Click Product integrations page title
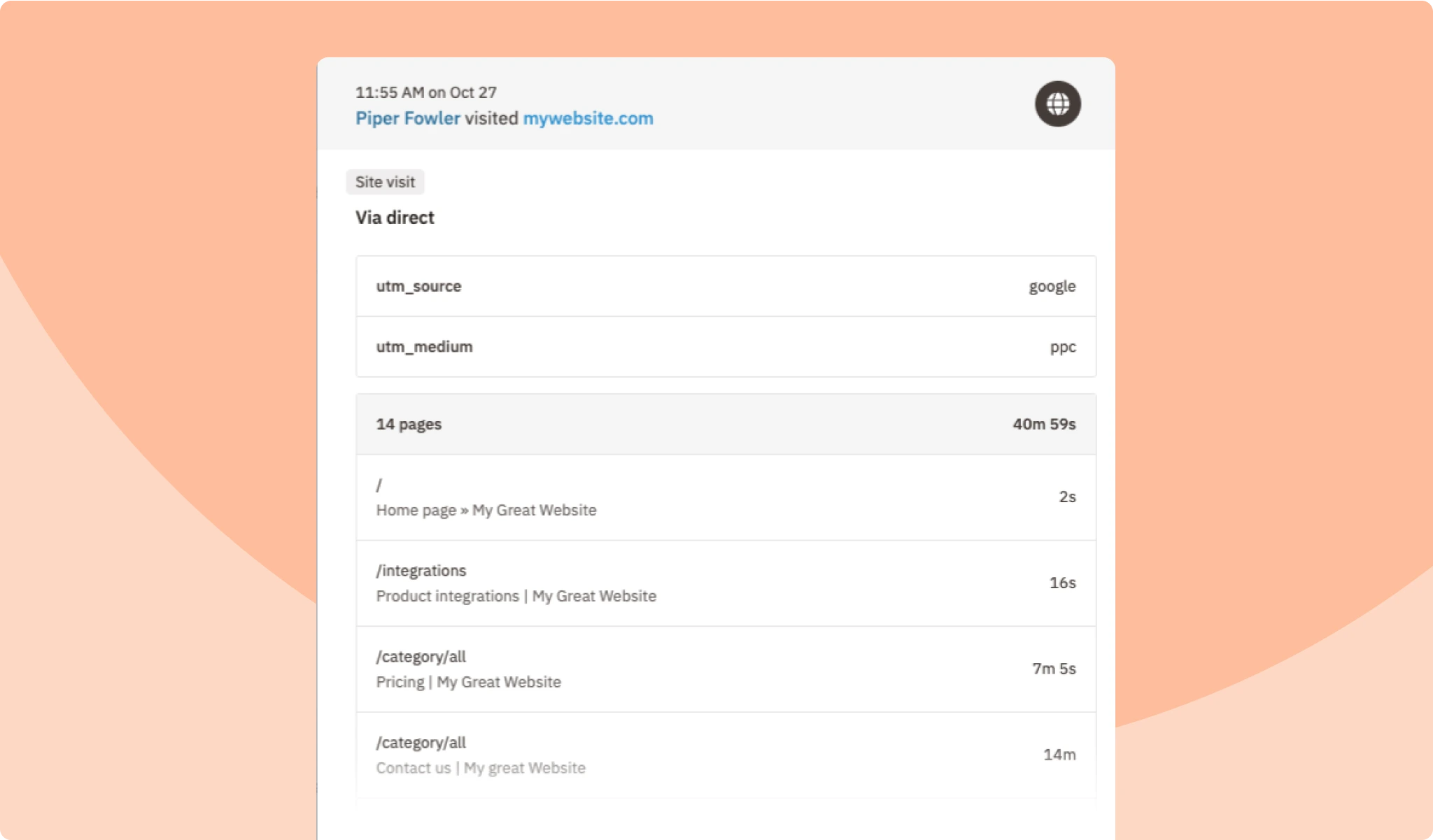 pos(516,596)
